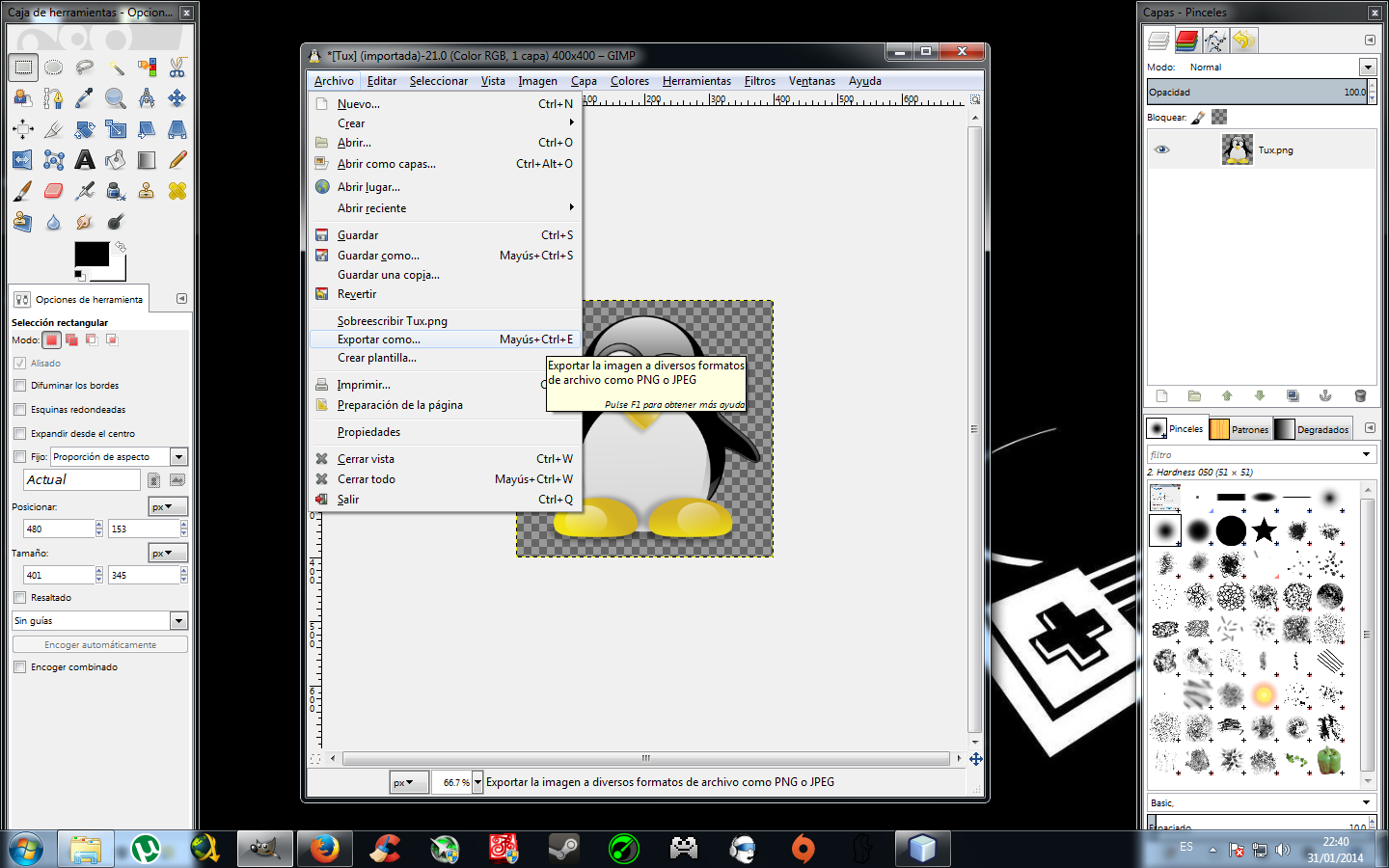1389x868 pixels.
Task: Select the Clone tool
Action: pos(145,191)
